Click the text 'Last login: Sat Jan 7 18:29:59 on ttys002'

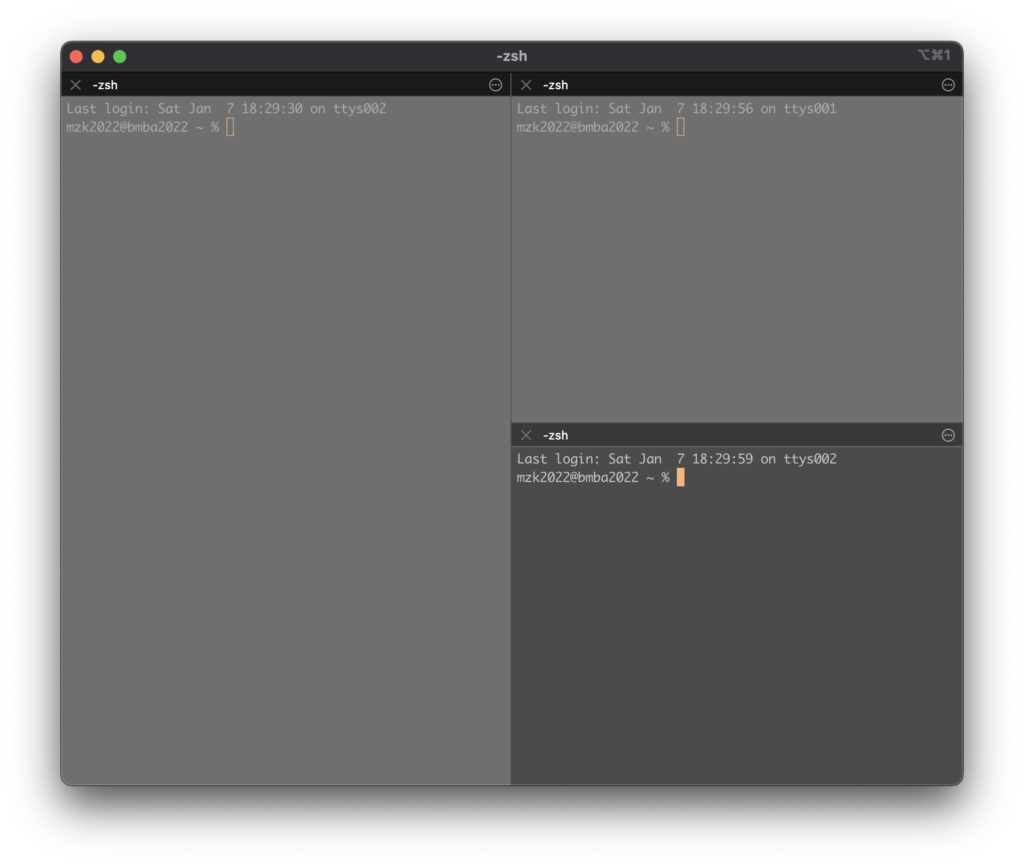click(677, 458)
